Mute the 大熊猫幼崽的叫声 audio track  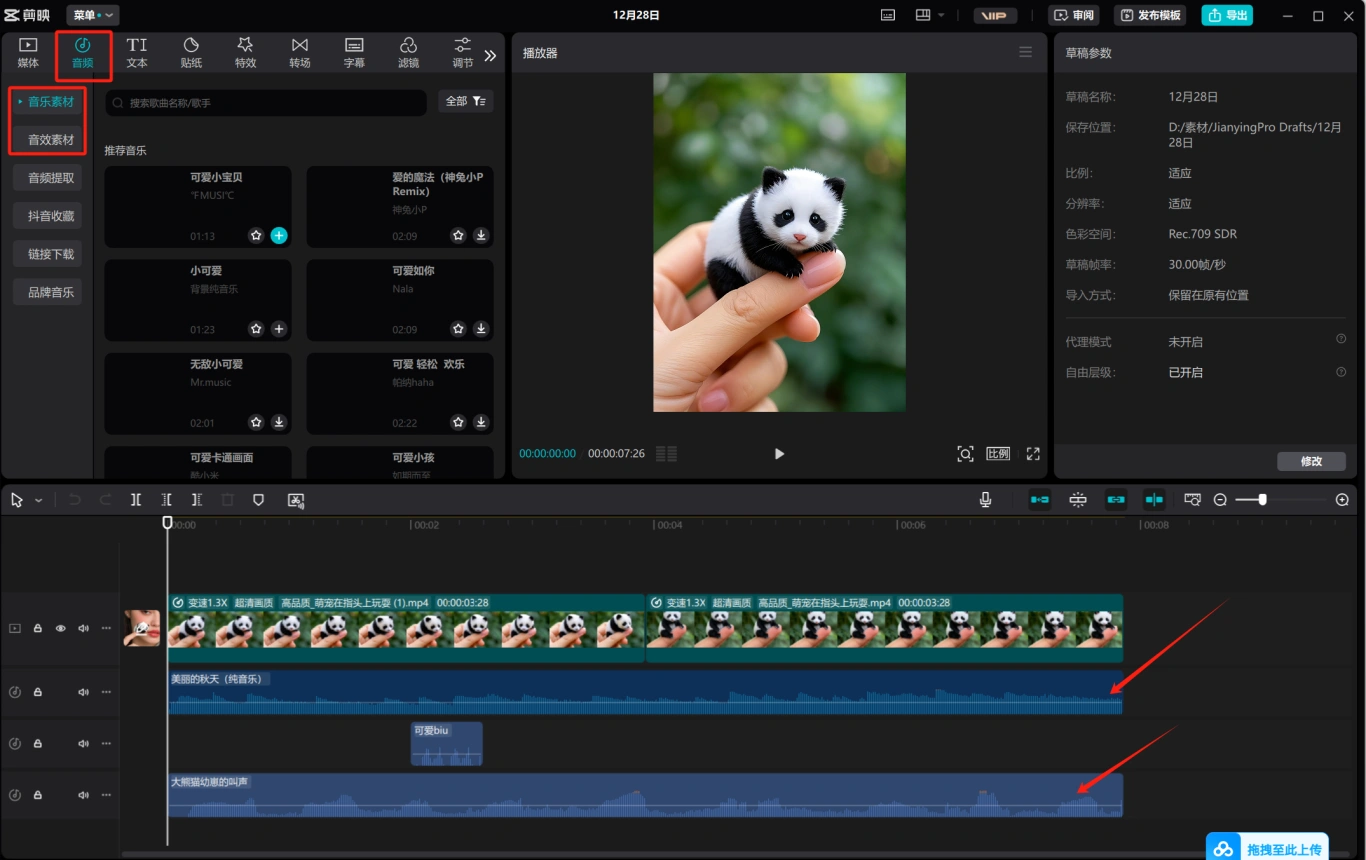pyautogui.click(x=83, y=795)
